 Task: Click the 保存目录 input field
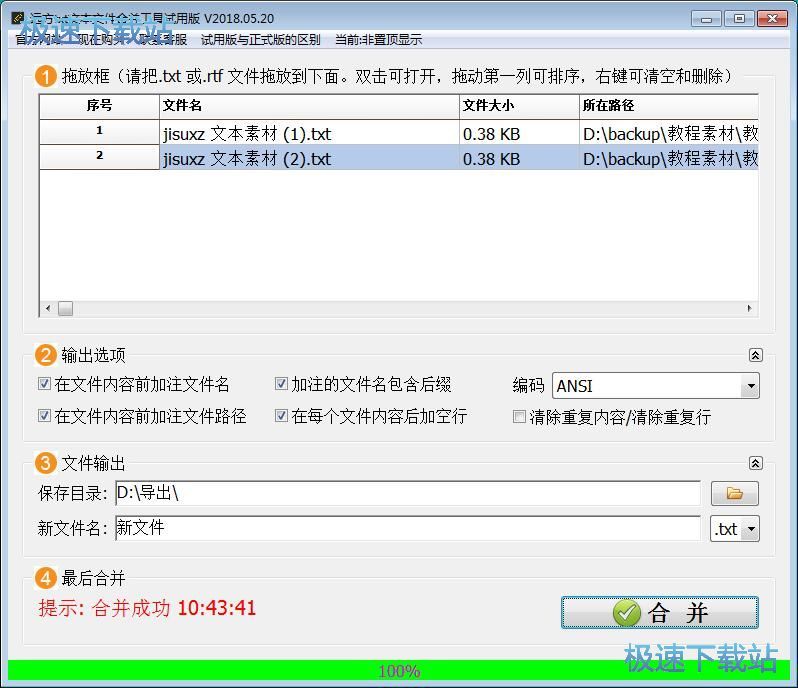pos(408,493)
